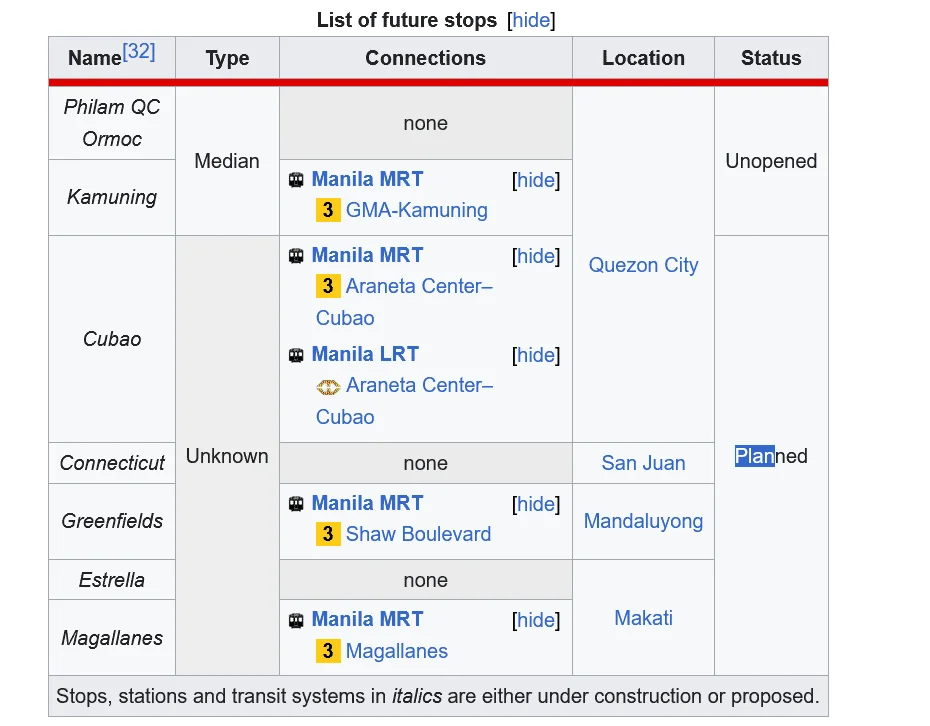Image resolution: width=930 pixels, height=726 pixels.
Task: Open the MRT Araneta Center–Cubao link
Action: click(x=419, y=286)
